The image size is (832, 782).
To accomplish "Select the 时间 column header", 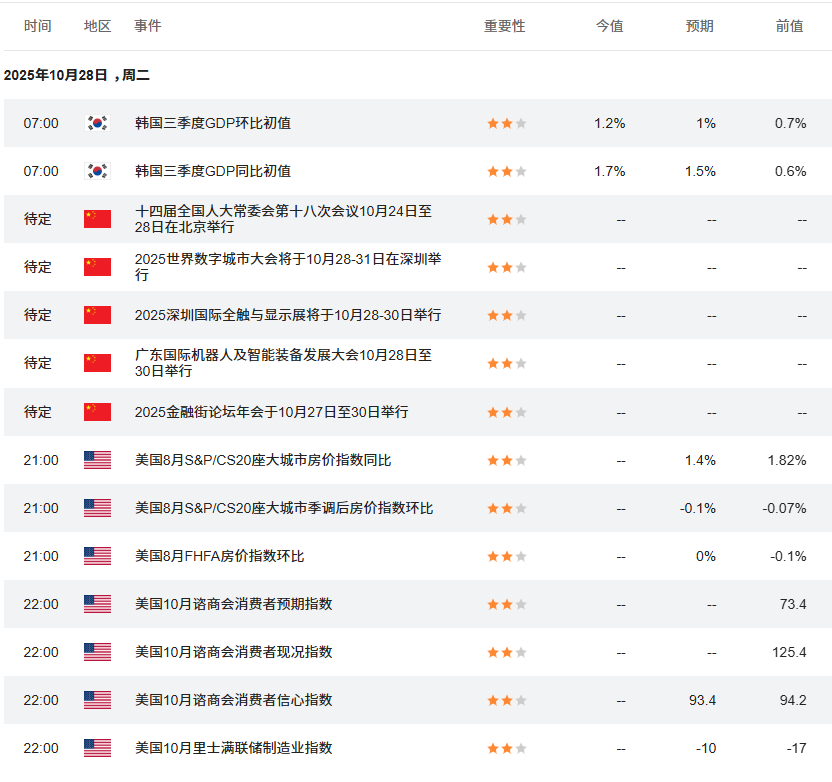I will (38, 26).
